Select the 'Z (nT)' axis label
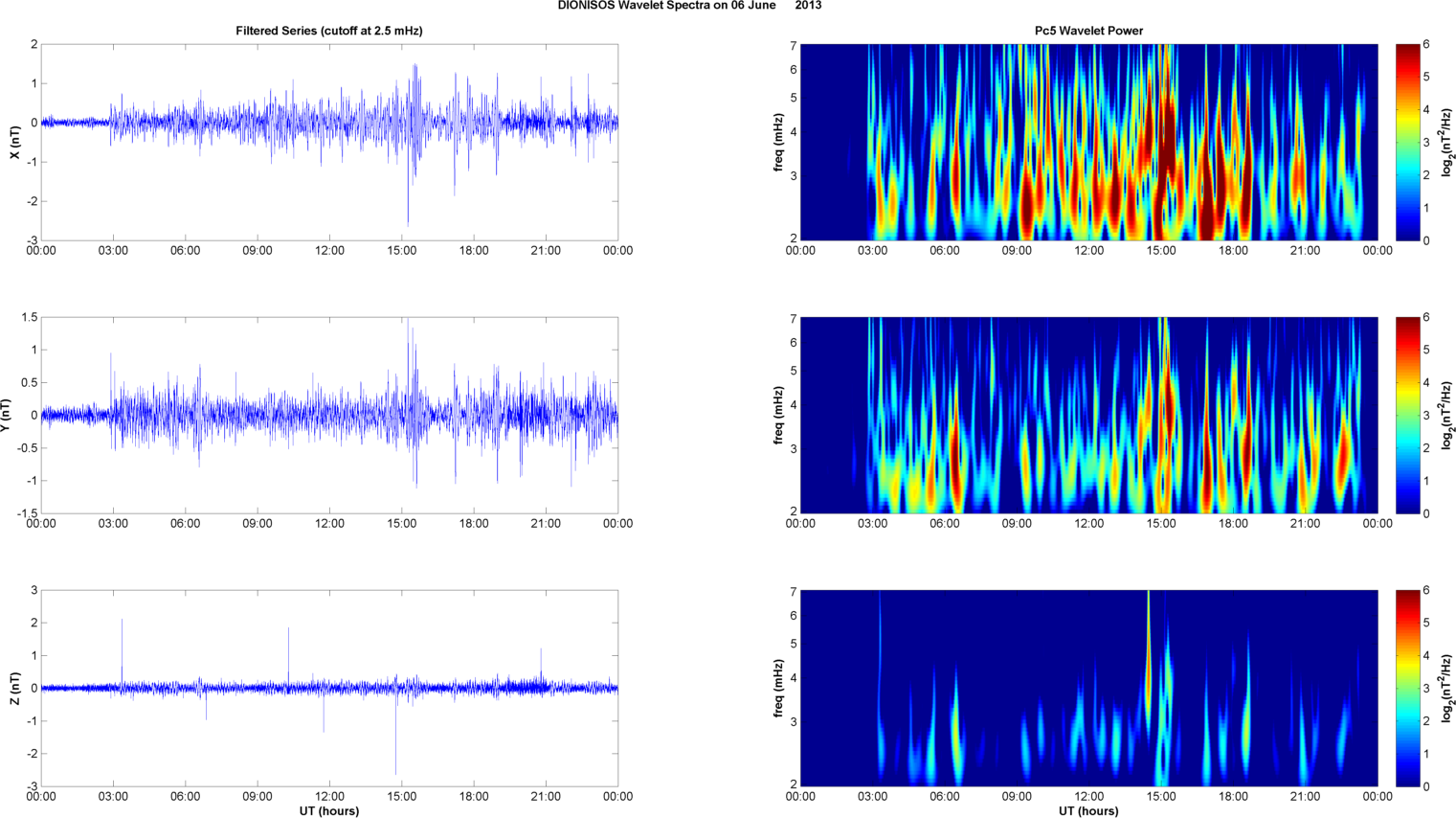The width and height of the screenshot is (1456, 818). coord(15,688)
